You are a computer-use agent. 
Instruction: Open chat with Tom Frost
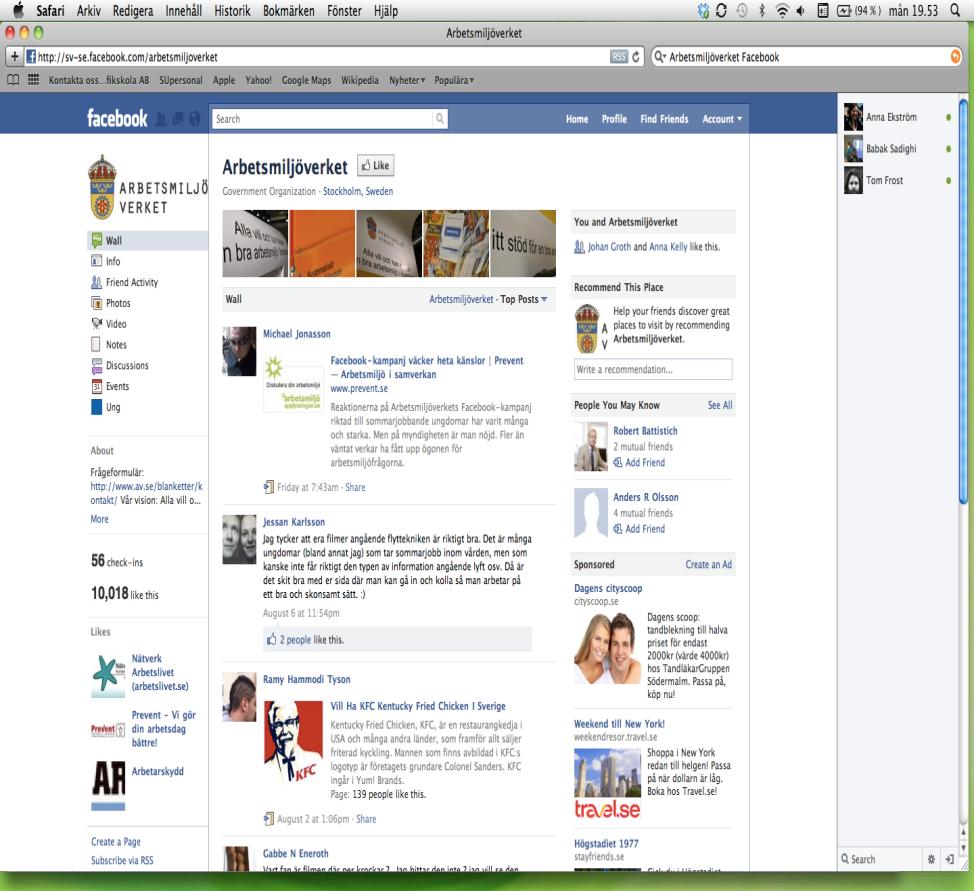click(898, 180)
